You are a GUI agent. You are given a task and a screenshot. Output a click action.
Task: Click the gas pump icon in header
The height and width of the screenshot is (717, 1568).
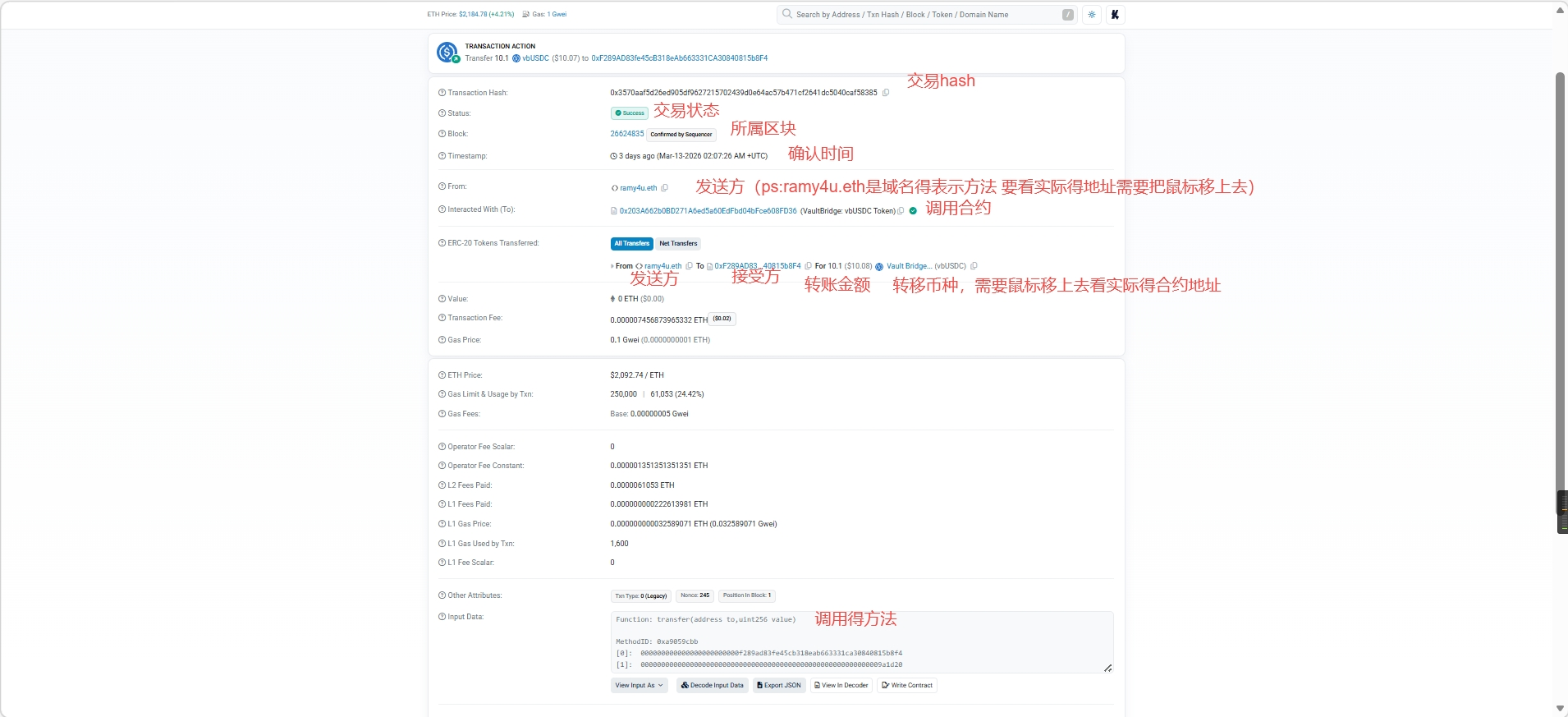526,14
